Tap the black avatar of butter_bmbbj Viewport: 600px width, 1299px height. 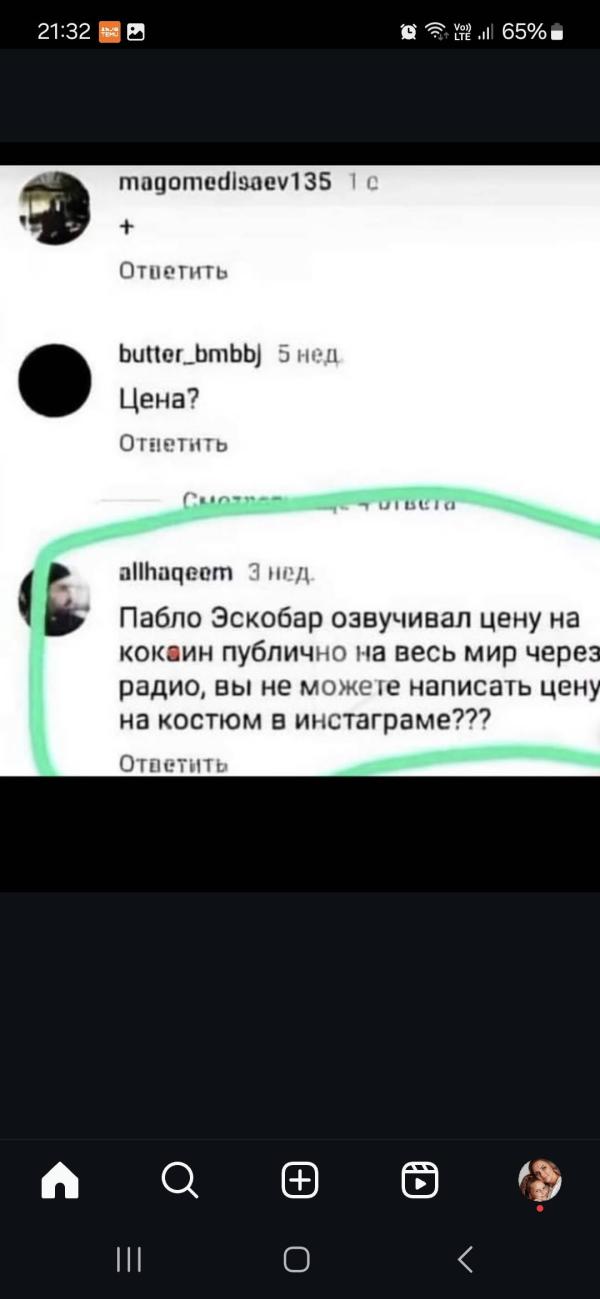55,380
